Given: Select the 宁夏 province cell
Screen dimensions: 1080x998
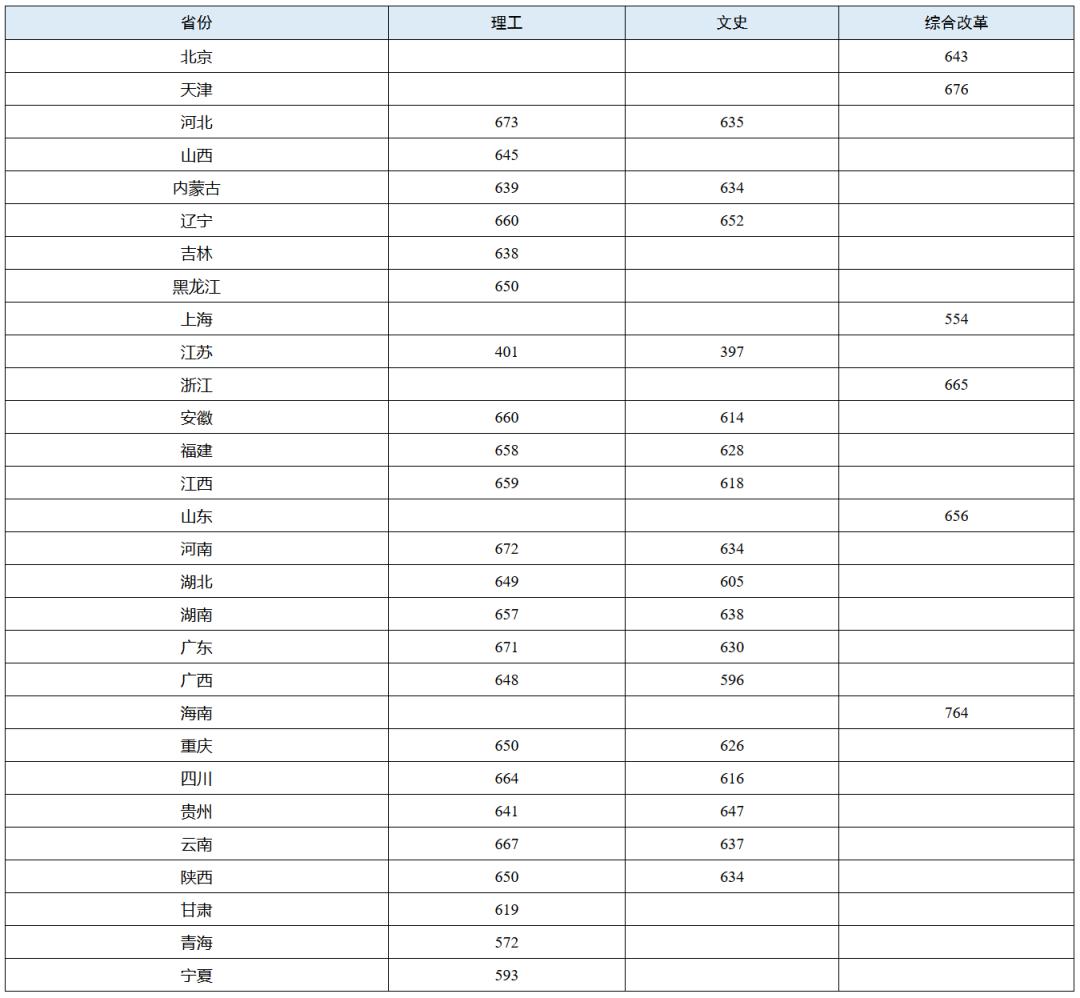Looking at the screenshot, I should [196, 976].
